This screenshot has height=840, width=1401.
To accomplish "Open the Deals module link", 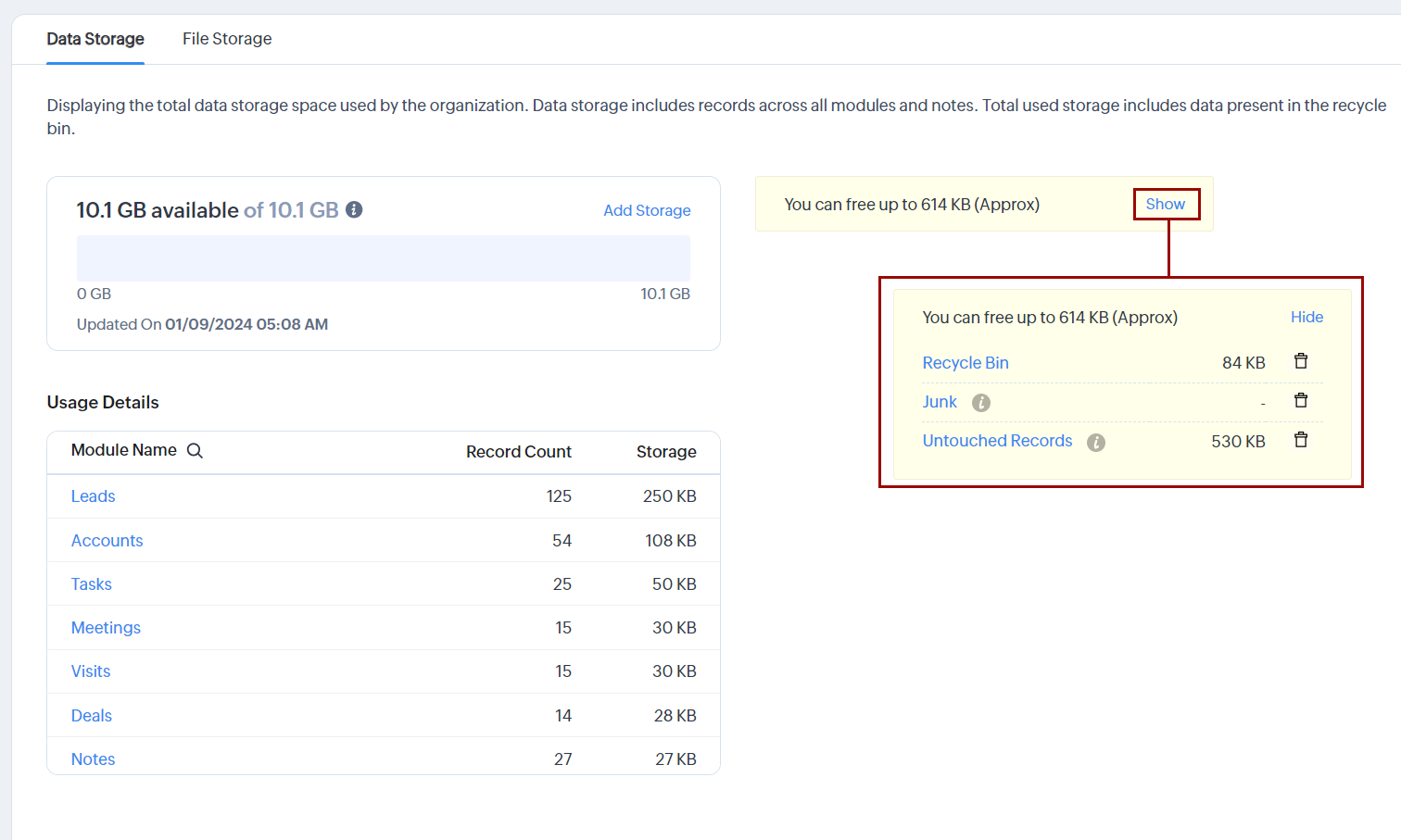I will (92, 716).
